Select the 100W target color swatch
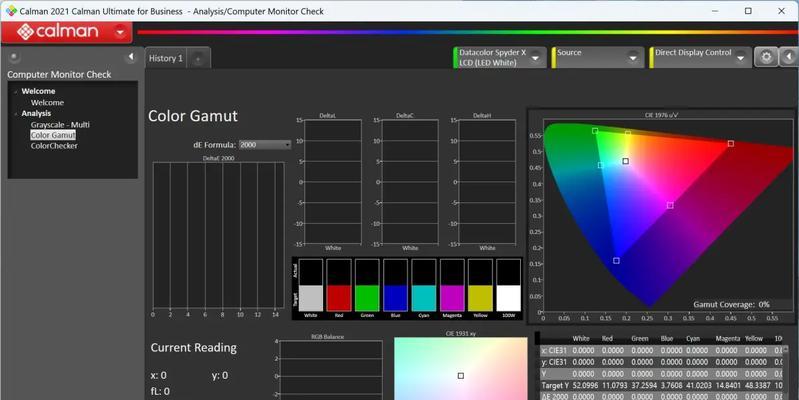This screenshot has height=400, width=799. pyautogui.click(x=509, y=298)
